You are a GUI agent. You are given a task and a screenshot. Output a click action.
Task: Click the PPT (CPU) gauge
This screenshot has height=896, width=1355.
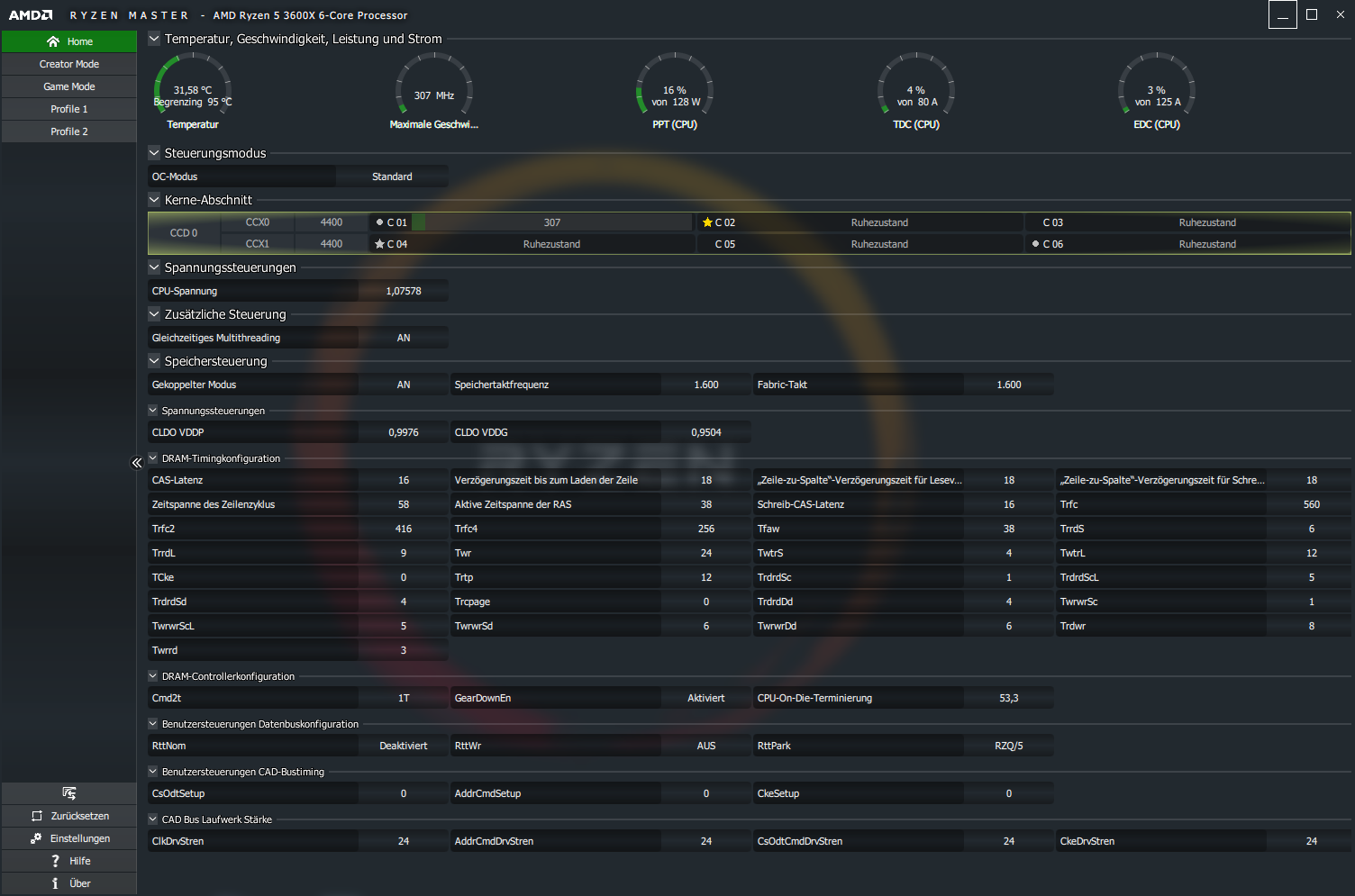coord(675,91)
